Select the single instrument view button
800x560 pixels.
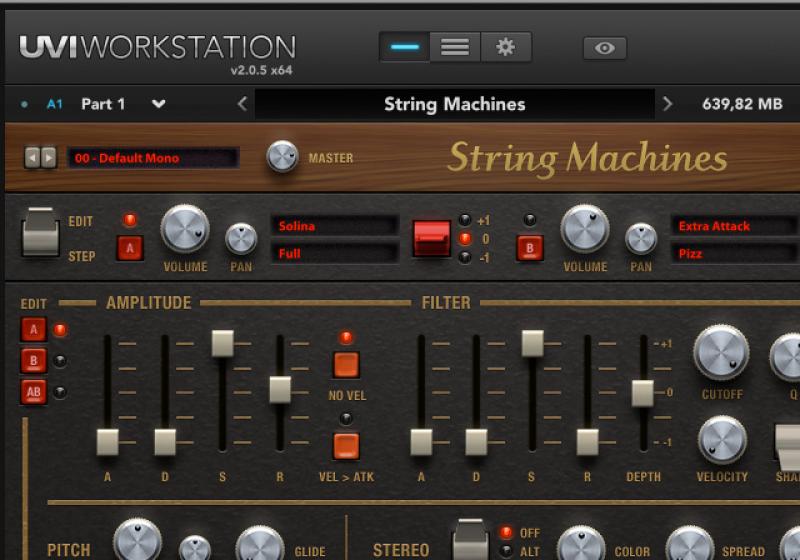(404, 47)
